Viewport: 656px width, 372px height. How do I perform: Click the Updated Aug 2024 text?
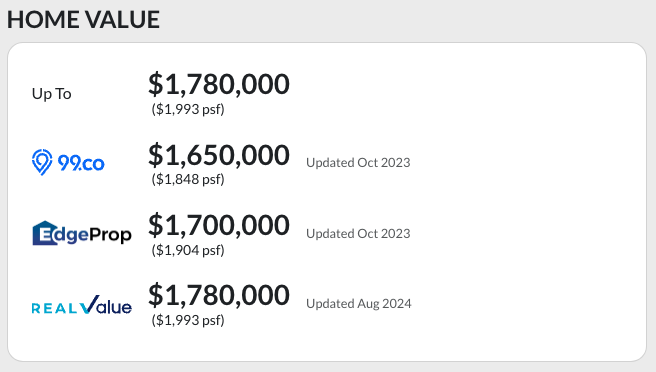359,304
